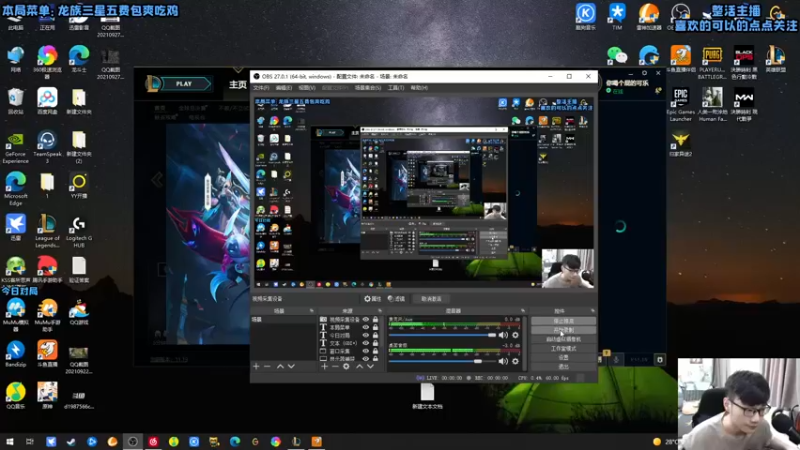800x450 pixels.
Task: Hide the 文本 (GDI+) source via eye icon
Action: coord(365,343)
